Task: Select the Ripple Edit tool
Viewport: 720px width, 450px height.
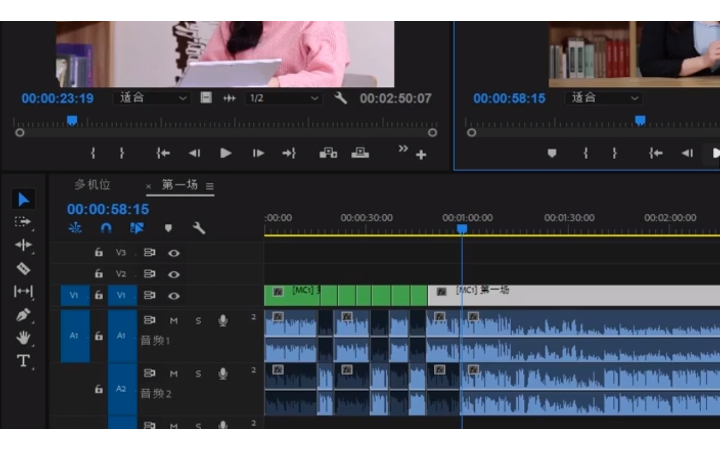Action: pos(23,245)
